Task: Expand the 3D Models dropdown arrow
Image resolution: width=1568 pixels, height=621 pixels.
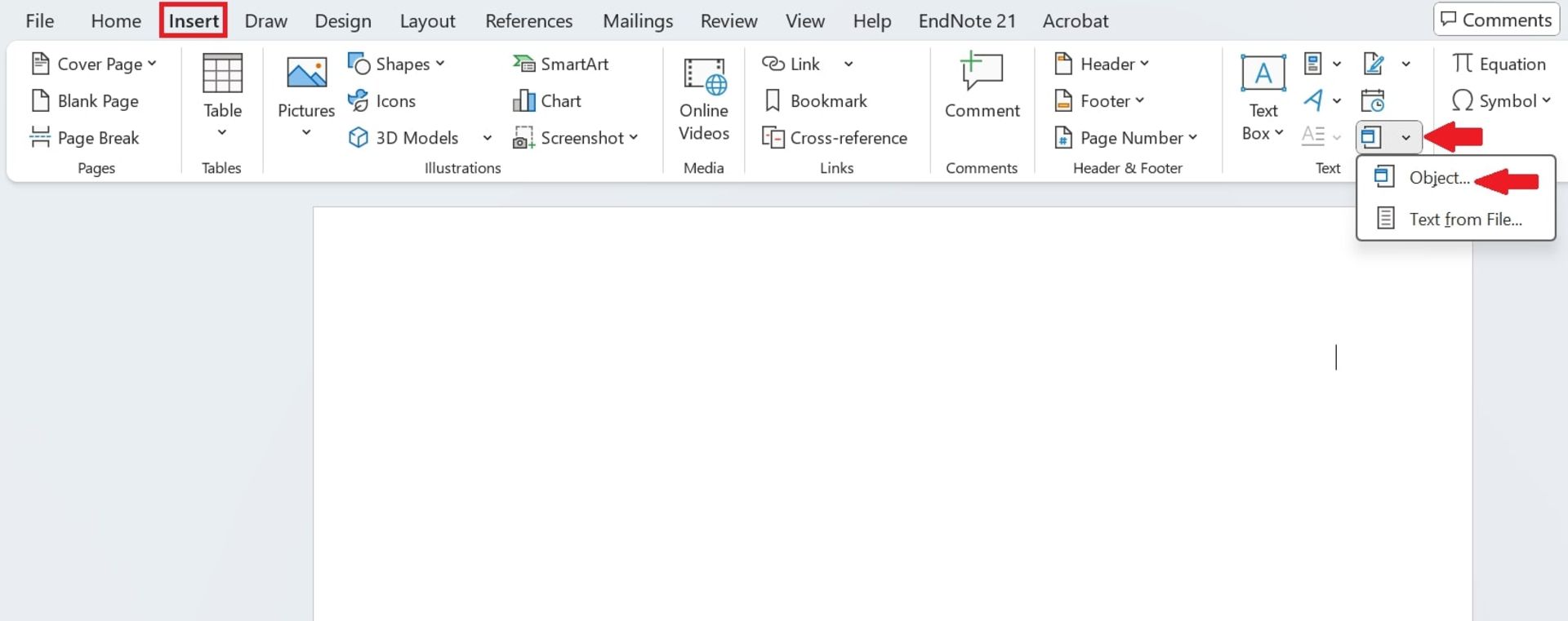Action: [488, 138]
